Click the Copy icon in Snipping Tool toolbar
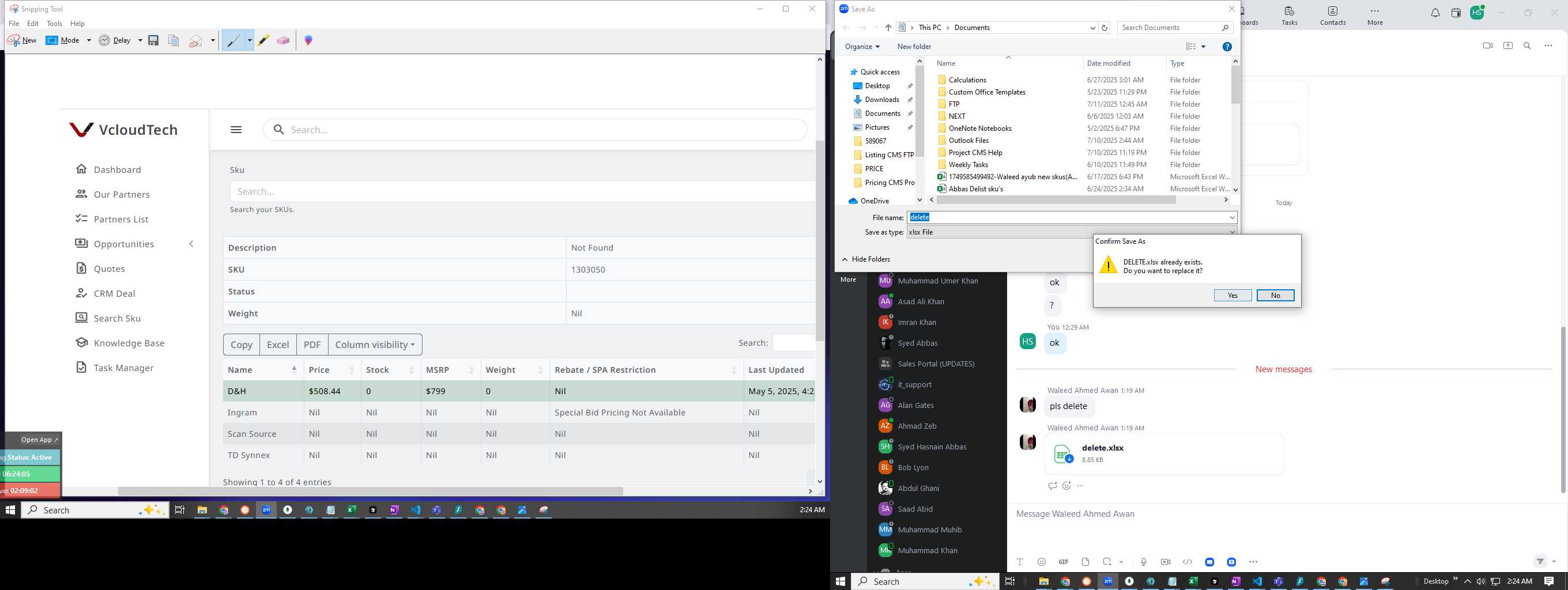 point(174,40)
